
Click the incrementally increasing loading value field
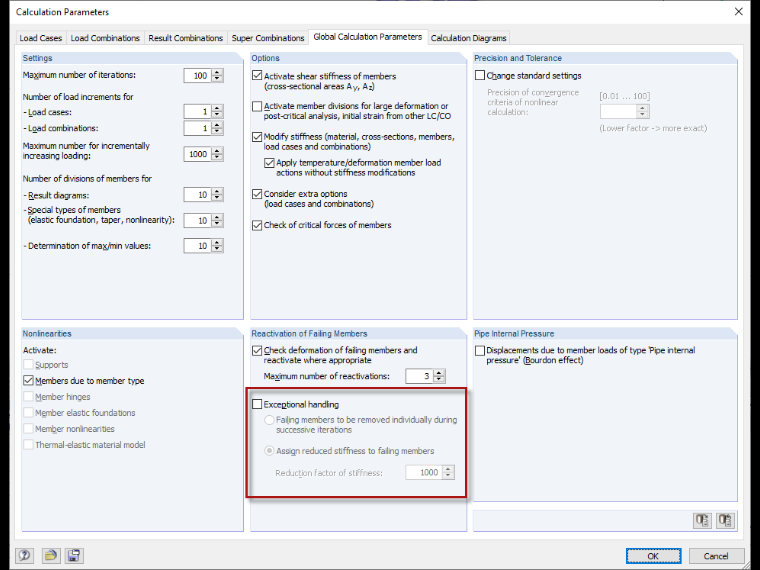point(198,154)
